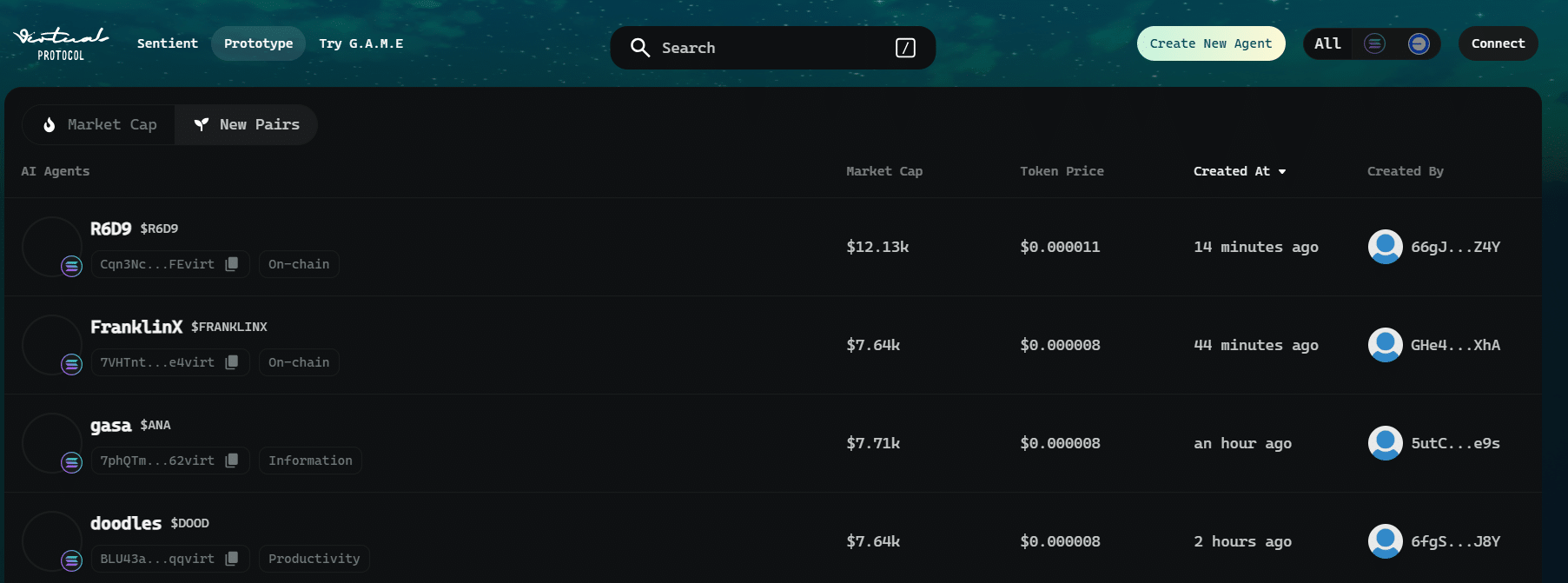The height and width of the screenshot is (583, 1568).
Task: Click the Connect wallet button
Action: click(x=1498, y=43)
